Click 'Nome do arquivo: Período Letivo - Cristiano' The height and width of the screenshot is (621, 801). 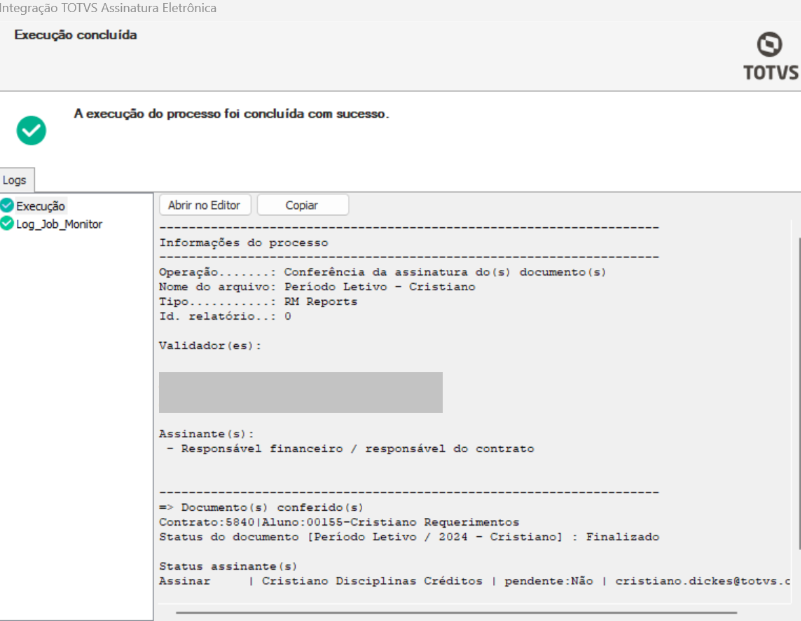click(x=317, y=287)
